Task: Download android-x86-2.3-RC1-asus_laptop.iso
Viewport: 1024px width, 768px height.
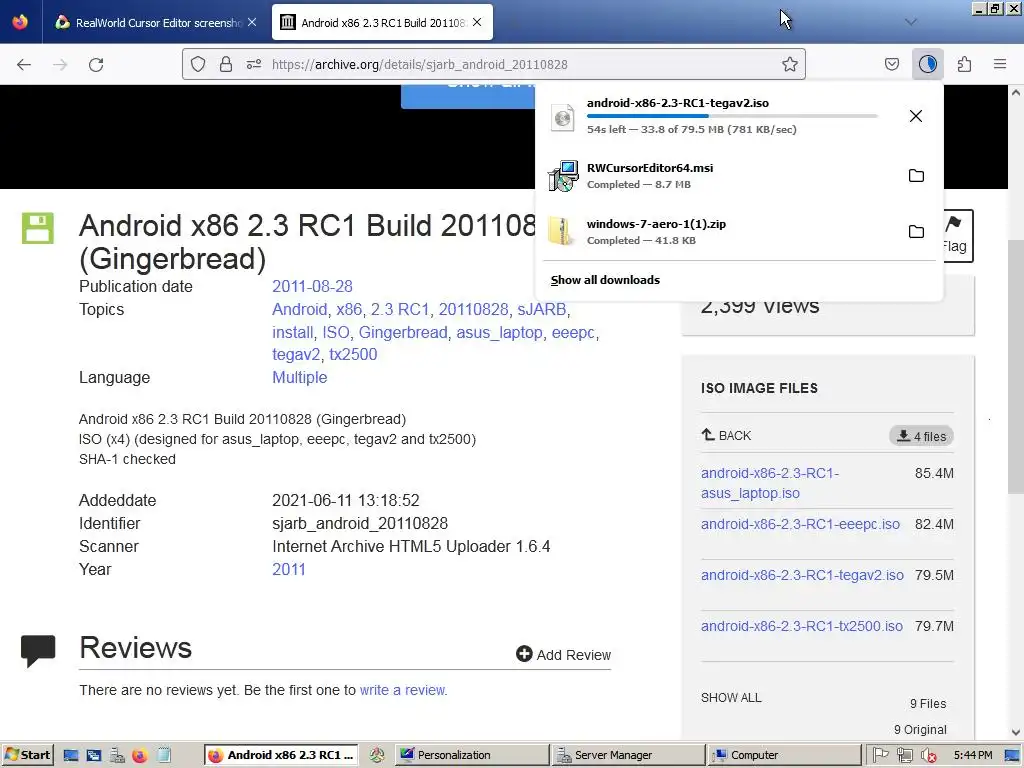Action: coord(770,483)
